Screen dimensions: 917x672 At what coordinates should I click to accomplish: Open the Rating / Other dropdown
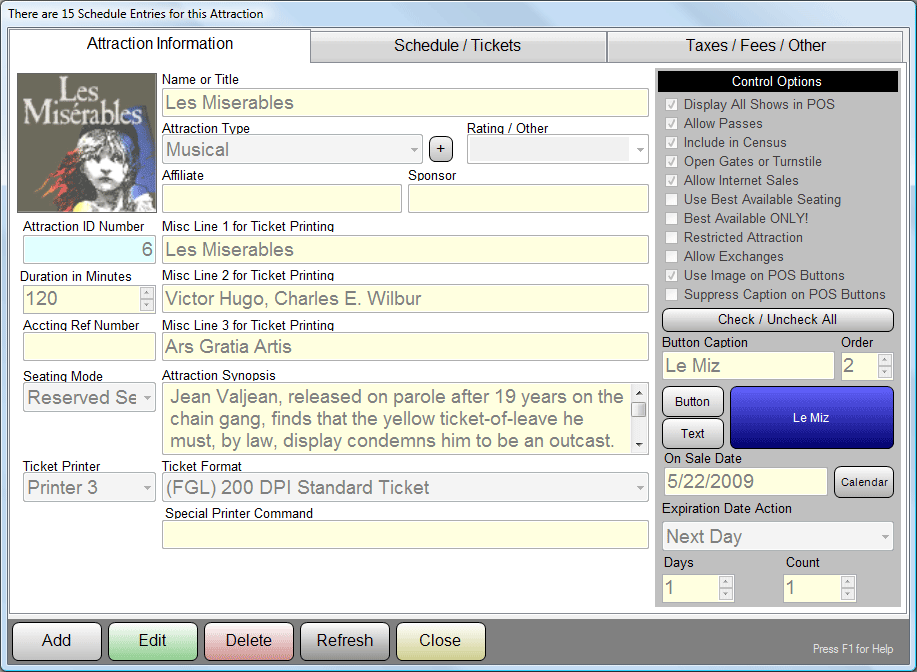640,150
